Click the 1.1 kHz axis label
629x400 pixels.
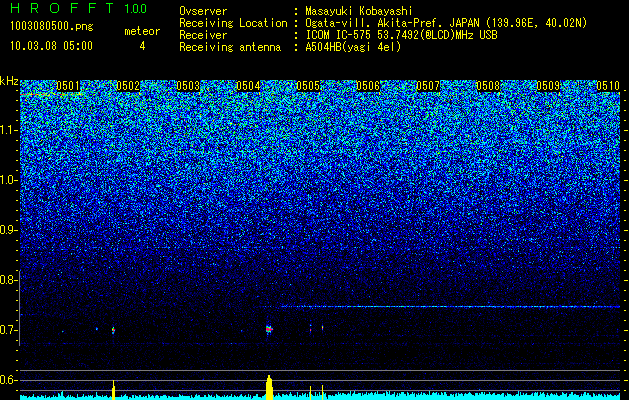point(8,130)
